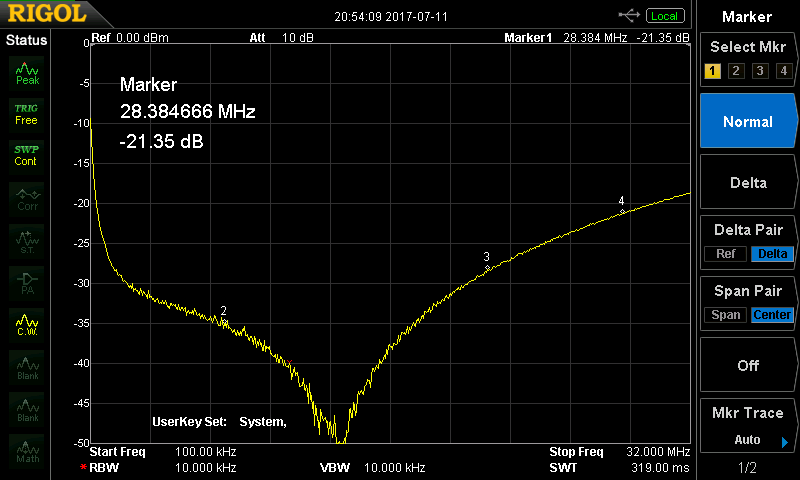Image resolution: width=800 pixels, height=480 pixels.
Task: Select marker 2 in Select Mkr
Action: pyautogui.click(x=736, y=71)
